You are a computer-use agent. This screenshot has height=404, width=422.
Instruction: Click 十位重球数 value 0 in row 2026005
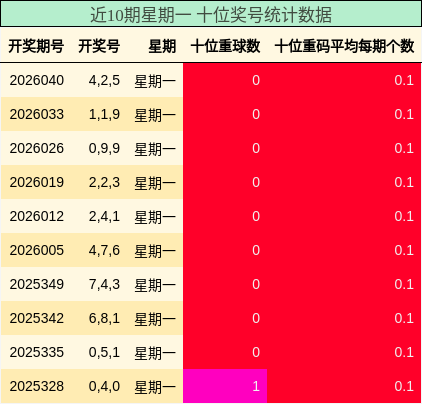(x=256, y=250)
